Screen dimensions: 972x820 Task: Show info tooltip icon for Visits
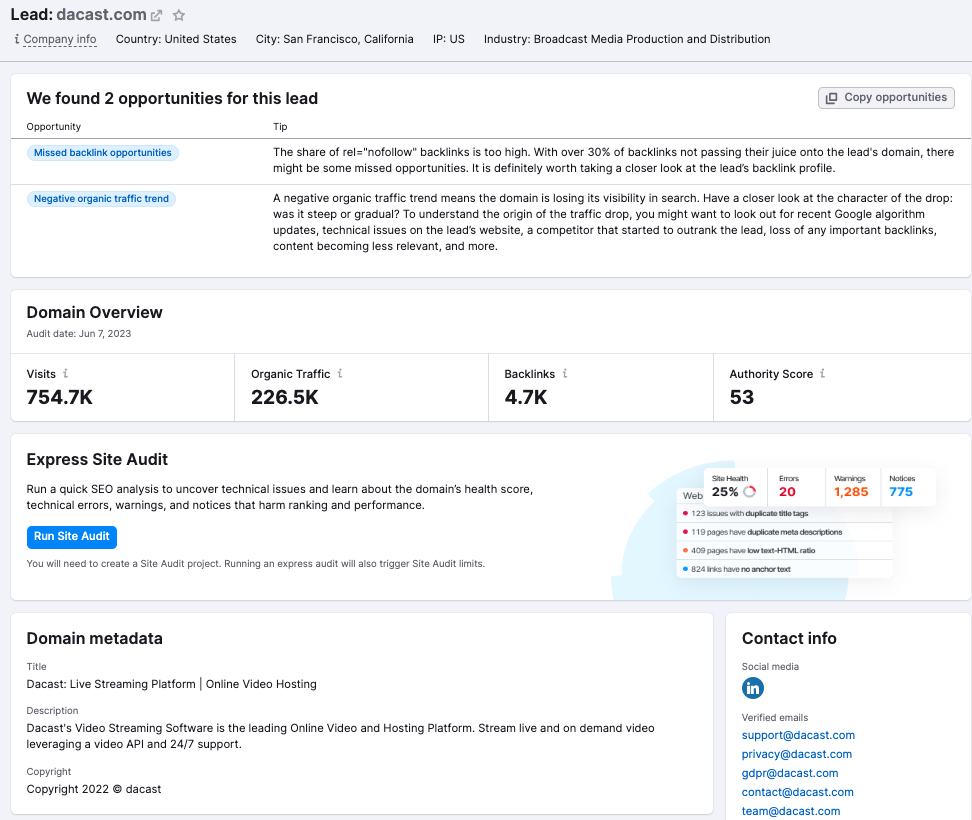tap(66, 373)
